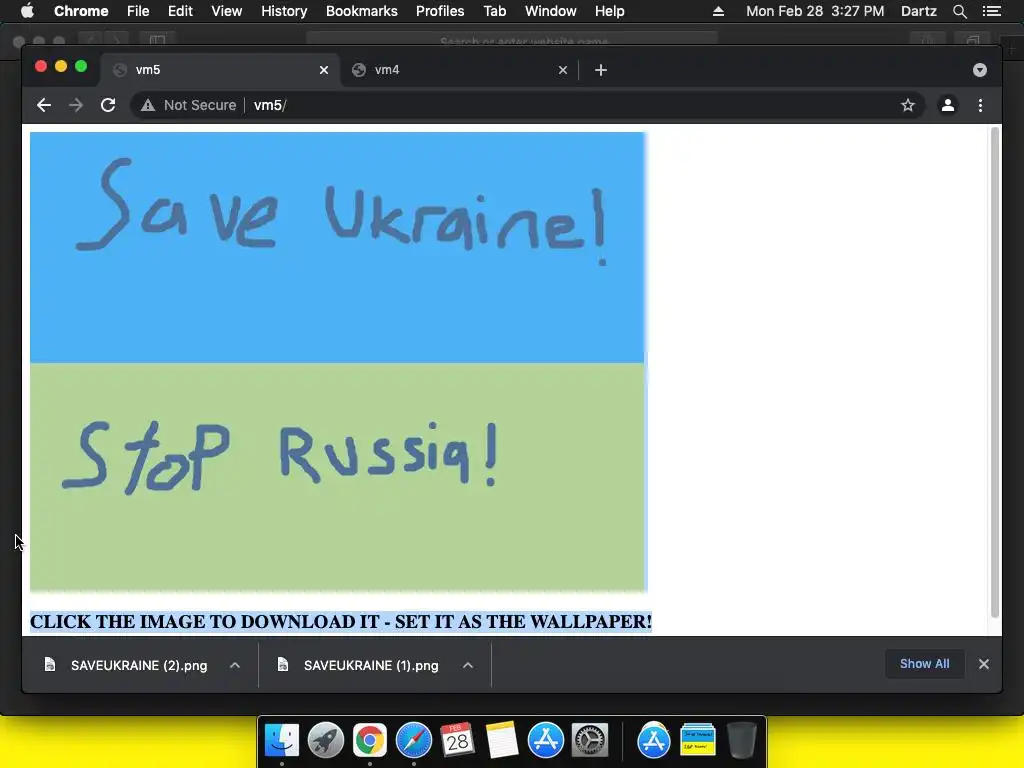Open the Window menu
This screenshot has height=768, width=1024.
tap(551, 11)
